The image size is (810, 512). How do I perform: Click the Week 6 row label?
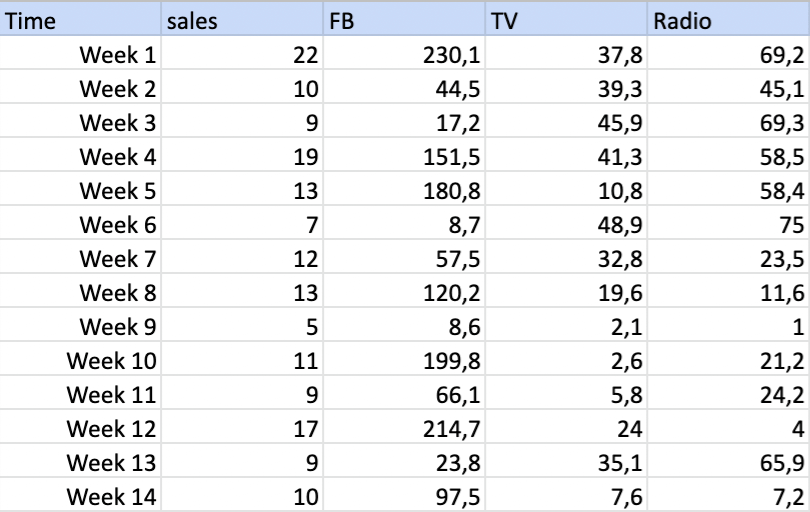tap(80, 223)
